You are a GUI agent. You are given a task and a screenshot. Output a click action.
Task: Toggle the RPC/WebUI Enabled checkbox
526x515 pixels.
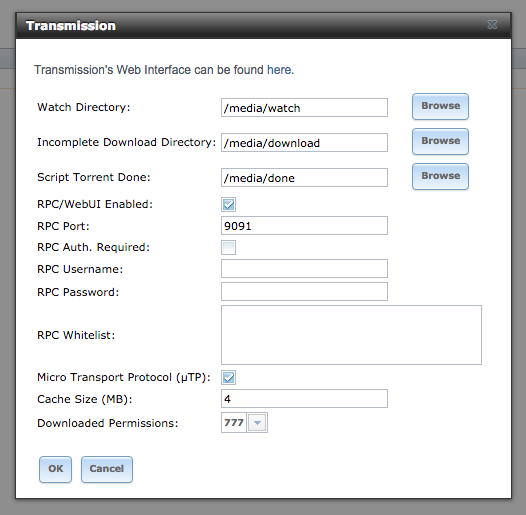pos(228,204)
